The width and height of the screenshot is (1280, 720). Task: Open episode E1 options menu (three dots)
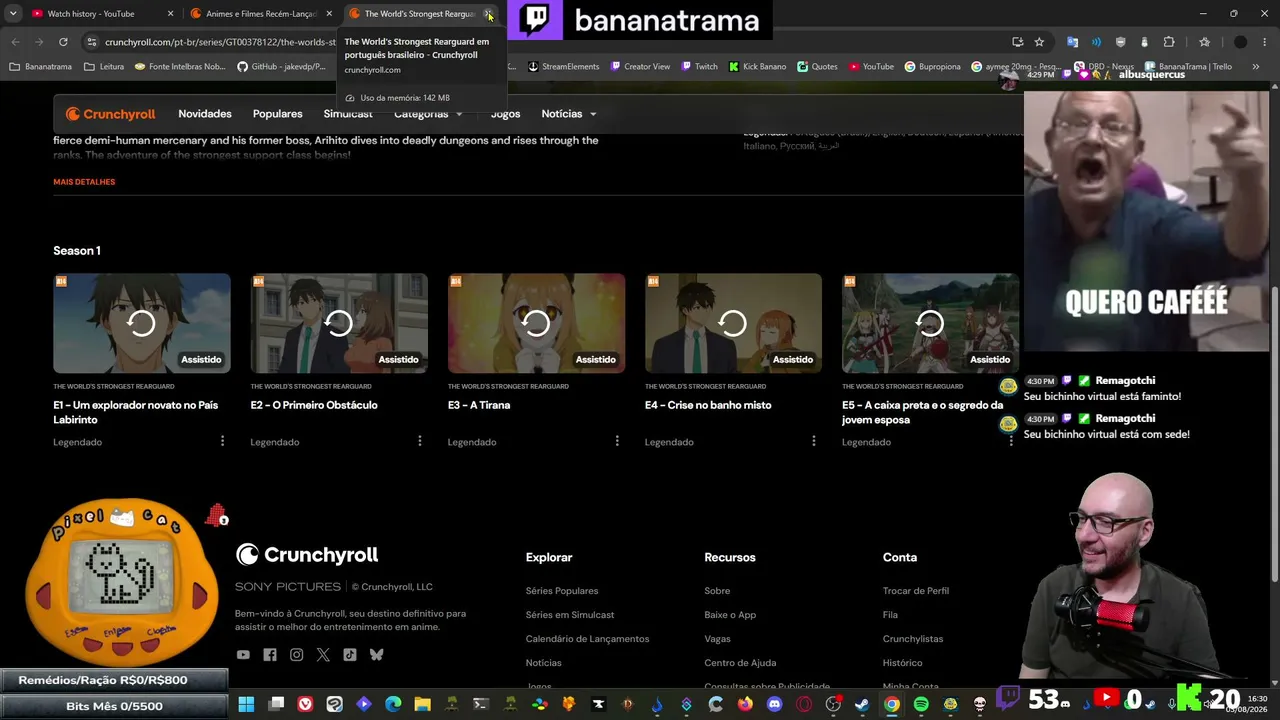222,441
